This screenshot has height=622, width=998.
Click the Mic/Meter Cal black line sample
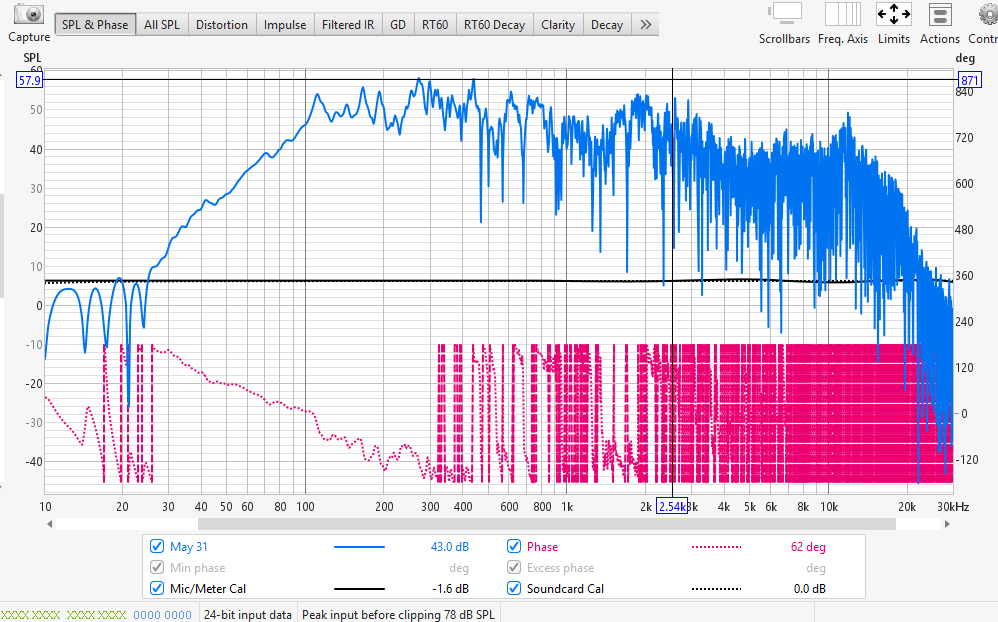pos(359,588)
